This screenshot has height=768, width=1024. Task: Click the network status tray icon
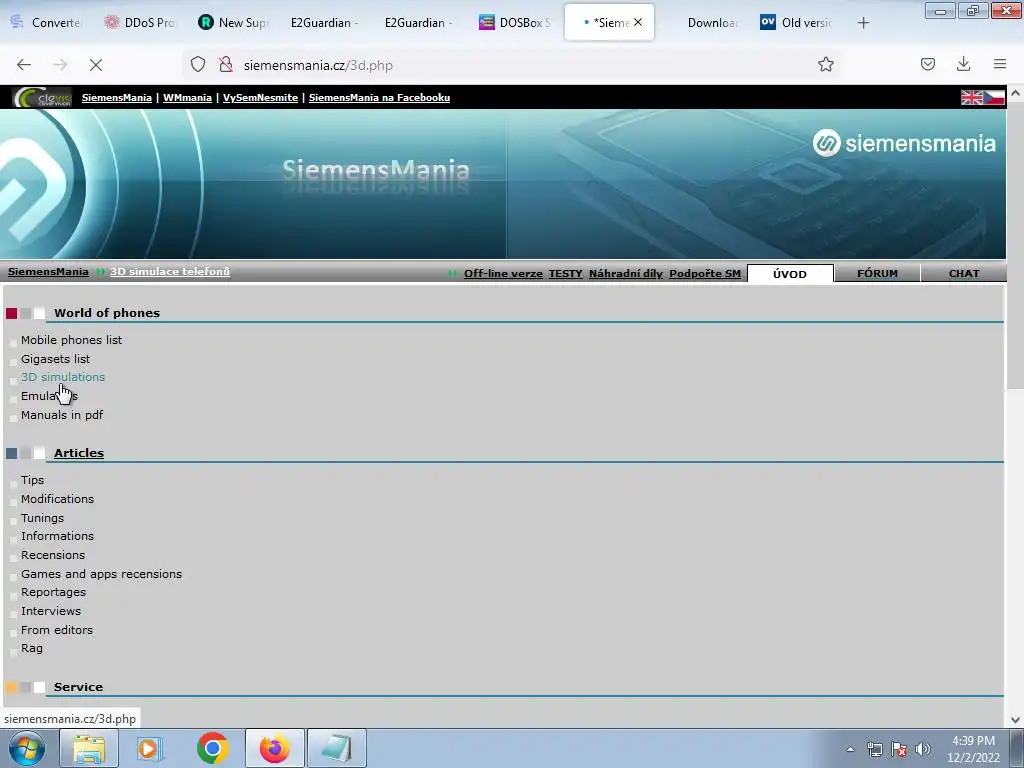(874, 749)
